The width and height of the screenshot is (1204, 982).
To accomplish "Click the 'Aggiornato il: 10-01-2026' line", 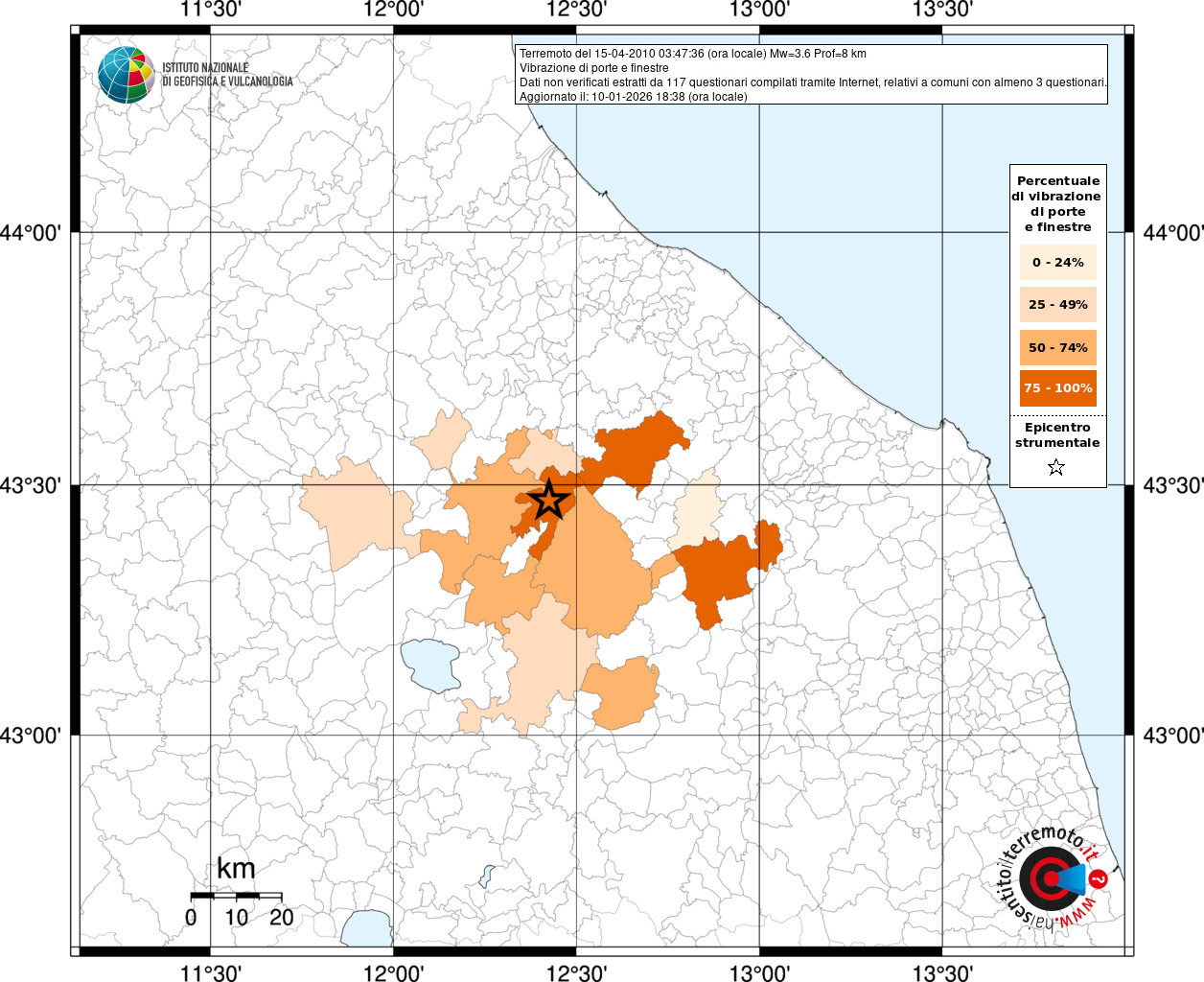I will [633, 97].
